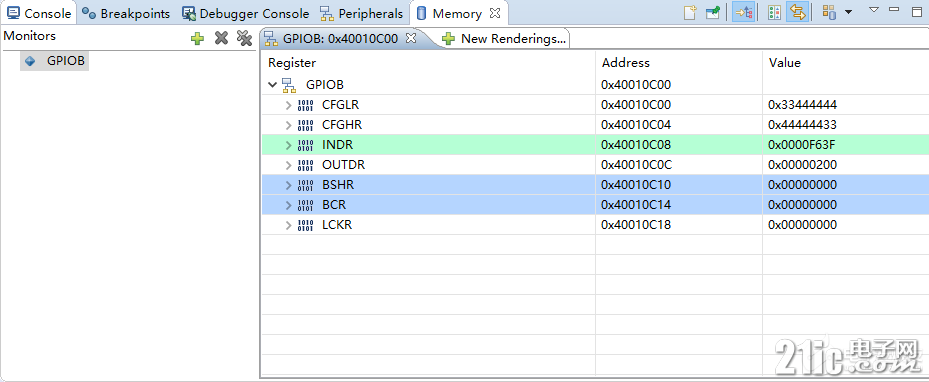This screenshot has width=929, height=382.
Task: Select the CFGHR value 0x44444433
Action: [802, 125]
